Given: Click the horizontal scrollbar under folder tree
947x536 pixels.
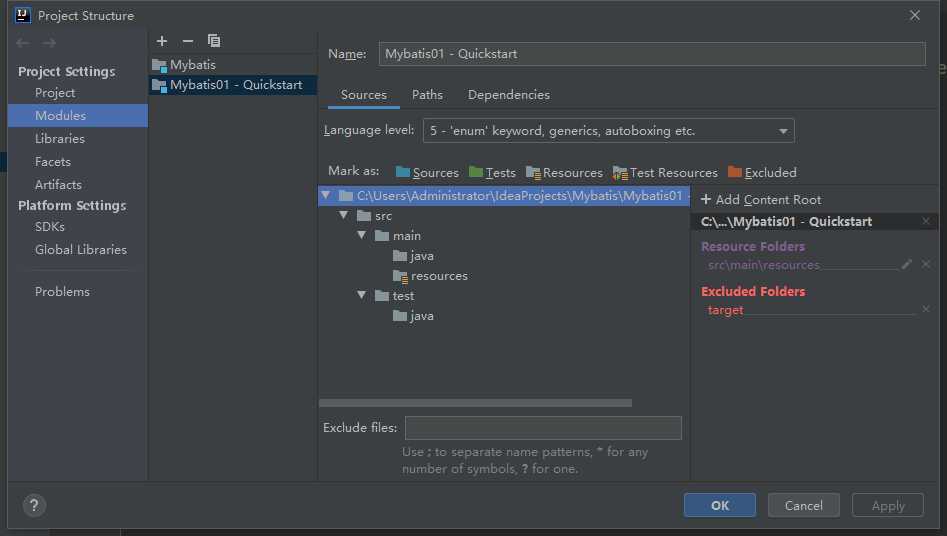Looking at the screenshot, I should pos(475,402).
